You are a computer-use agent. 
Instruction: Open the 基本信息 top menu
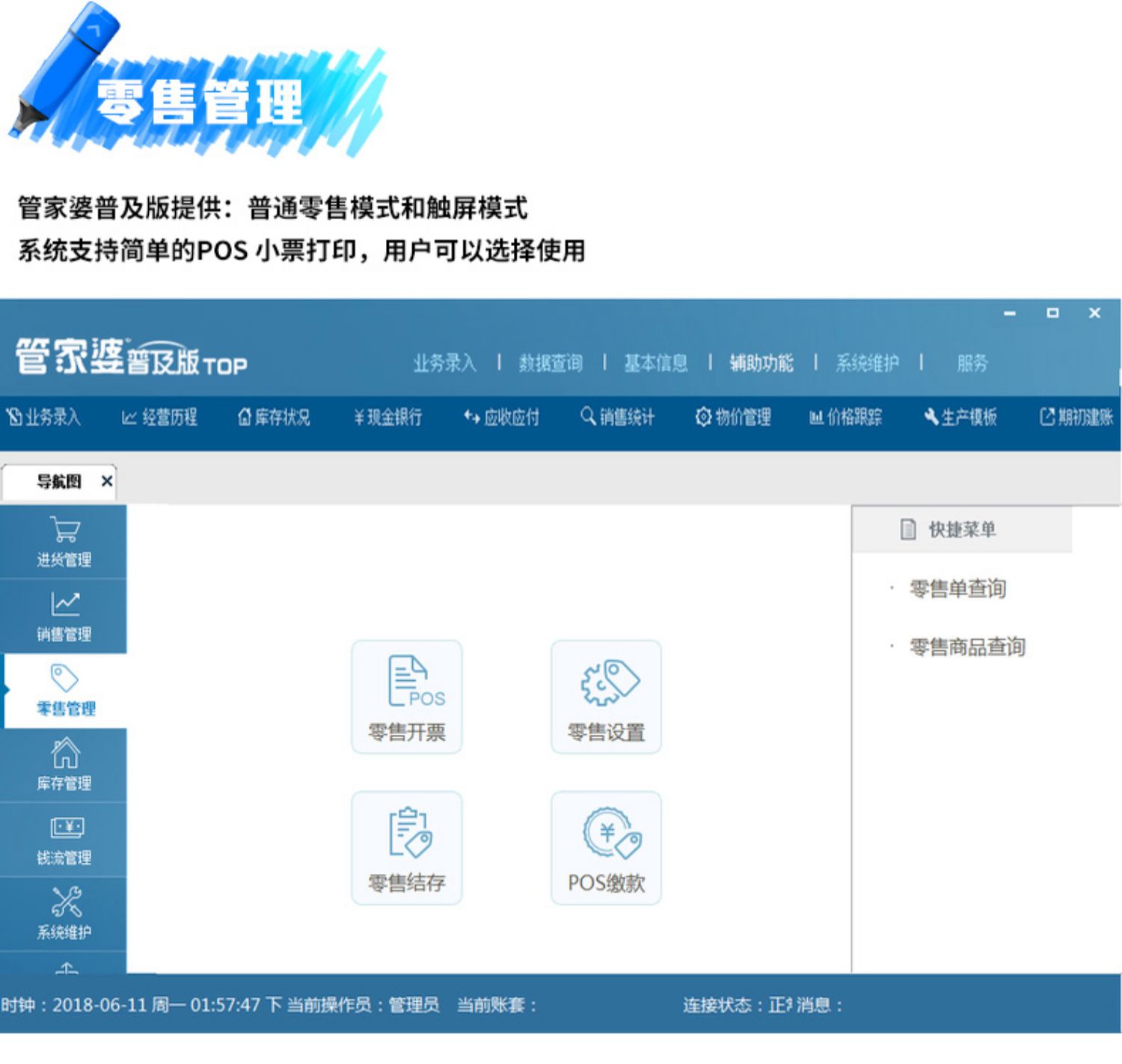(x=656, y=363)
